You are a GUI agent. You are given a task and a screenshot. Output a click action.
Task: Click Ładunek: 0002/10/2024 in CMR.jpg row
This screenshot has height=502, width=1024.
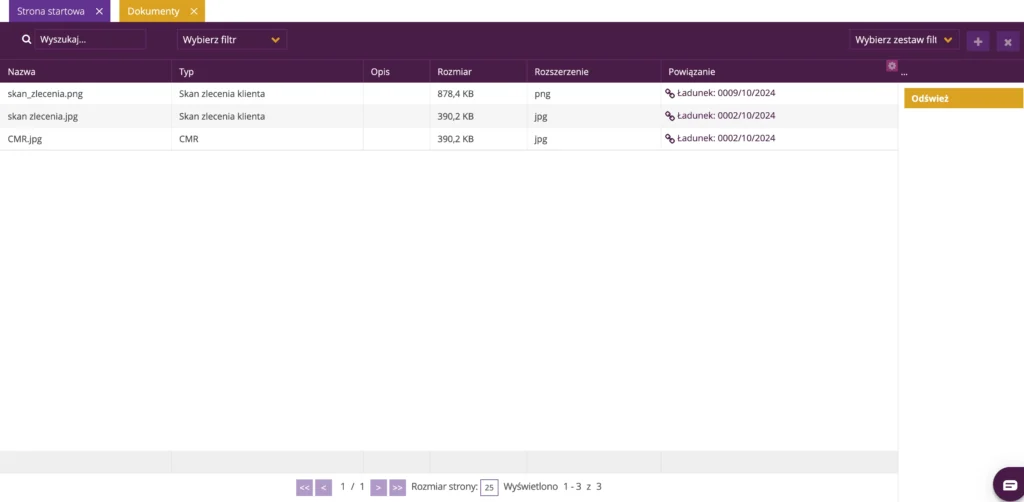click(x=726, y=138)
